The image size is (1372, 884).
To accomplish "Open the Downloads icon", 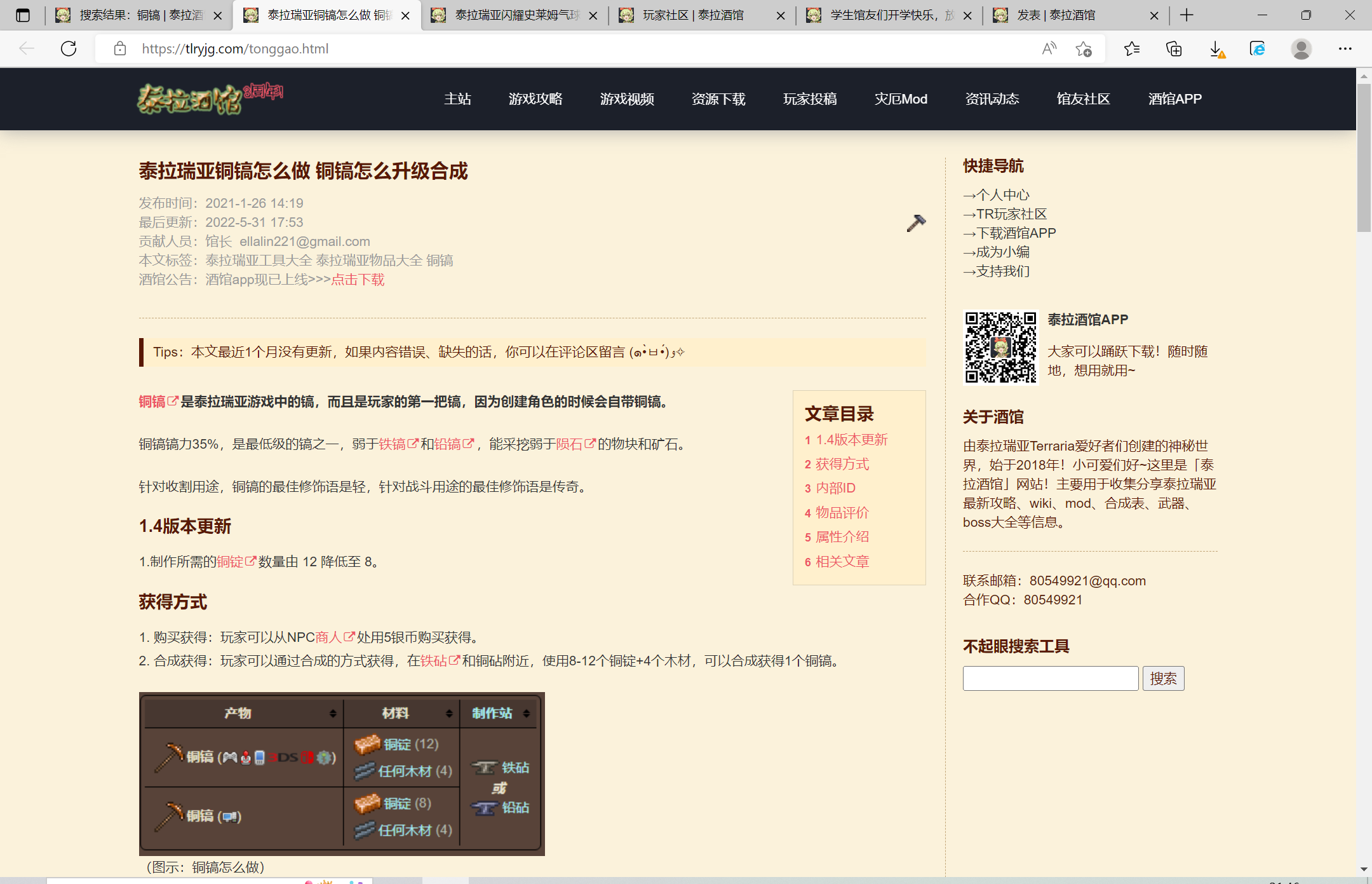I will coord(1216,49).
